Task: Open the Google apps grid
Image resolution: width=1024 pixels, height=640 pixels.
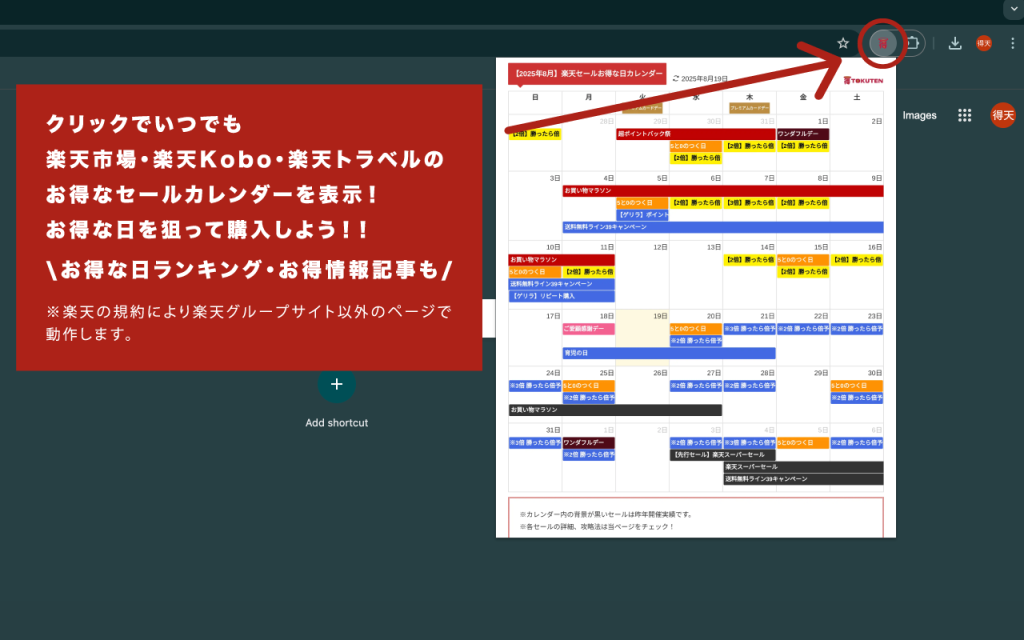Action: point(964,115)
